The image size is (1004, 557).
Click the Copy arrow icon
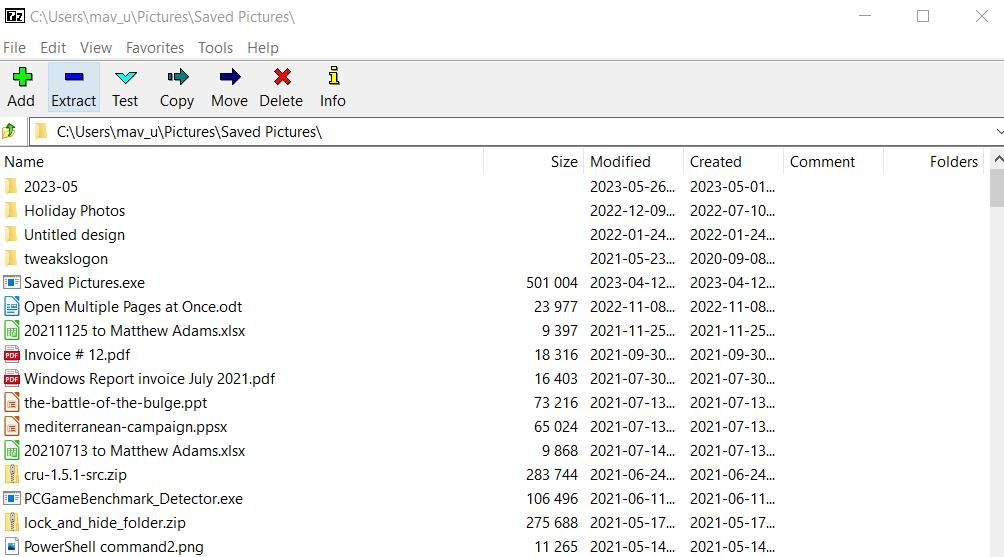tap(177, 77)
